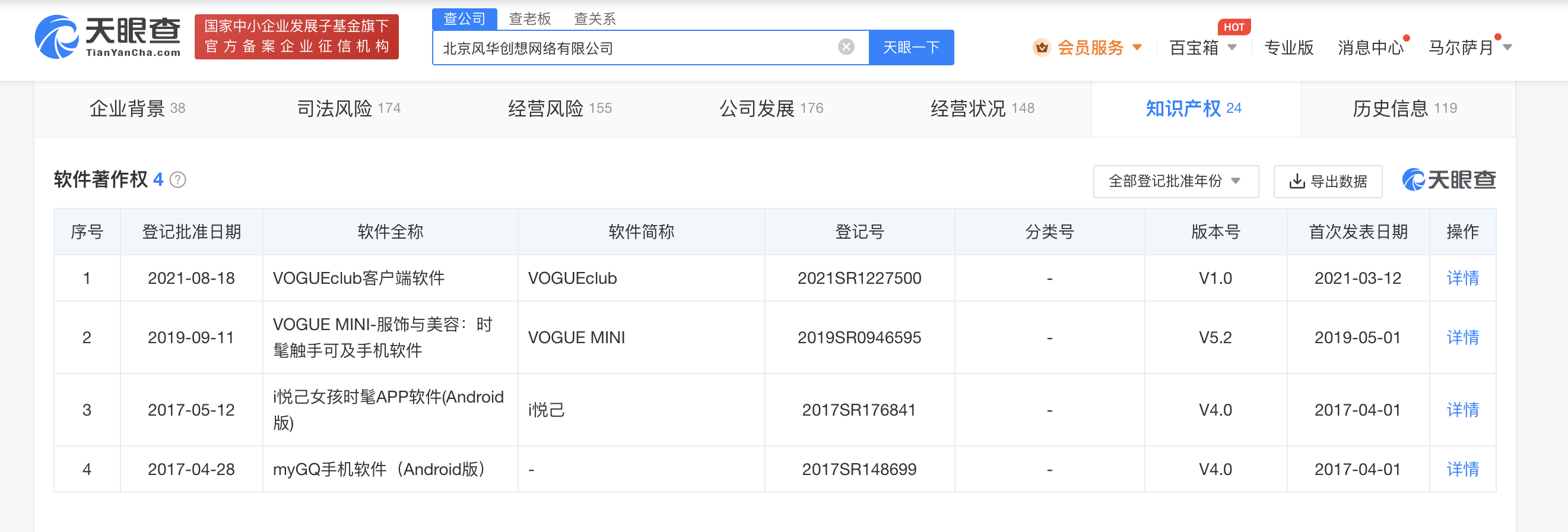Open 专业版 link in the header
This screenshot has width=1568, height=532.
(1288, 47)
